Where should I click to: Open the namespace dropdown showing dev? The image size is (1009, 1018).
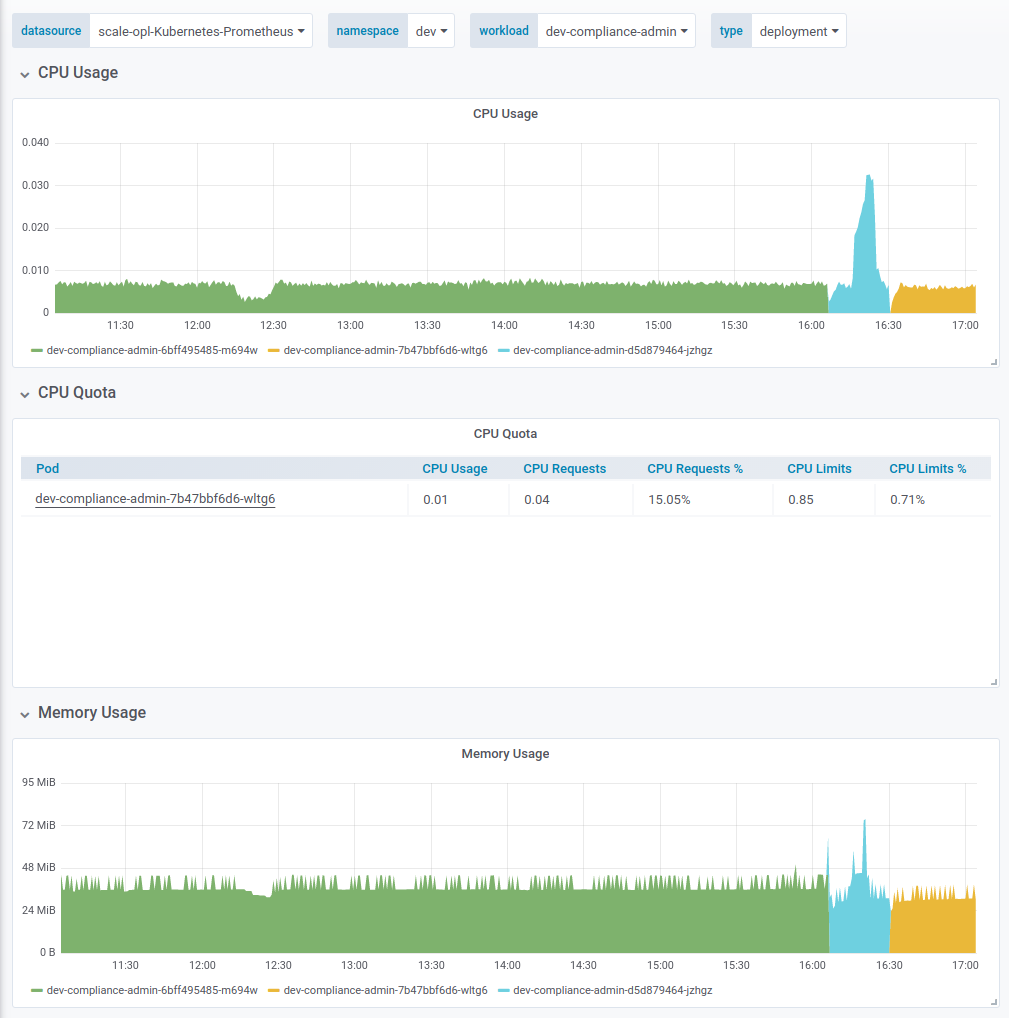[x=431, y=31]
